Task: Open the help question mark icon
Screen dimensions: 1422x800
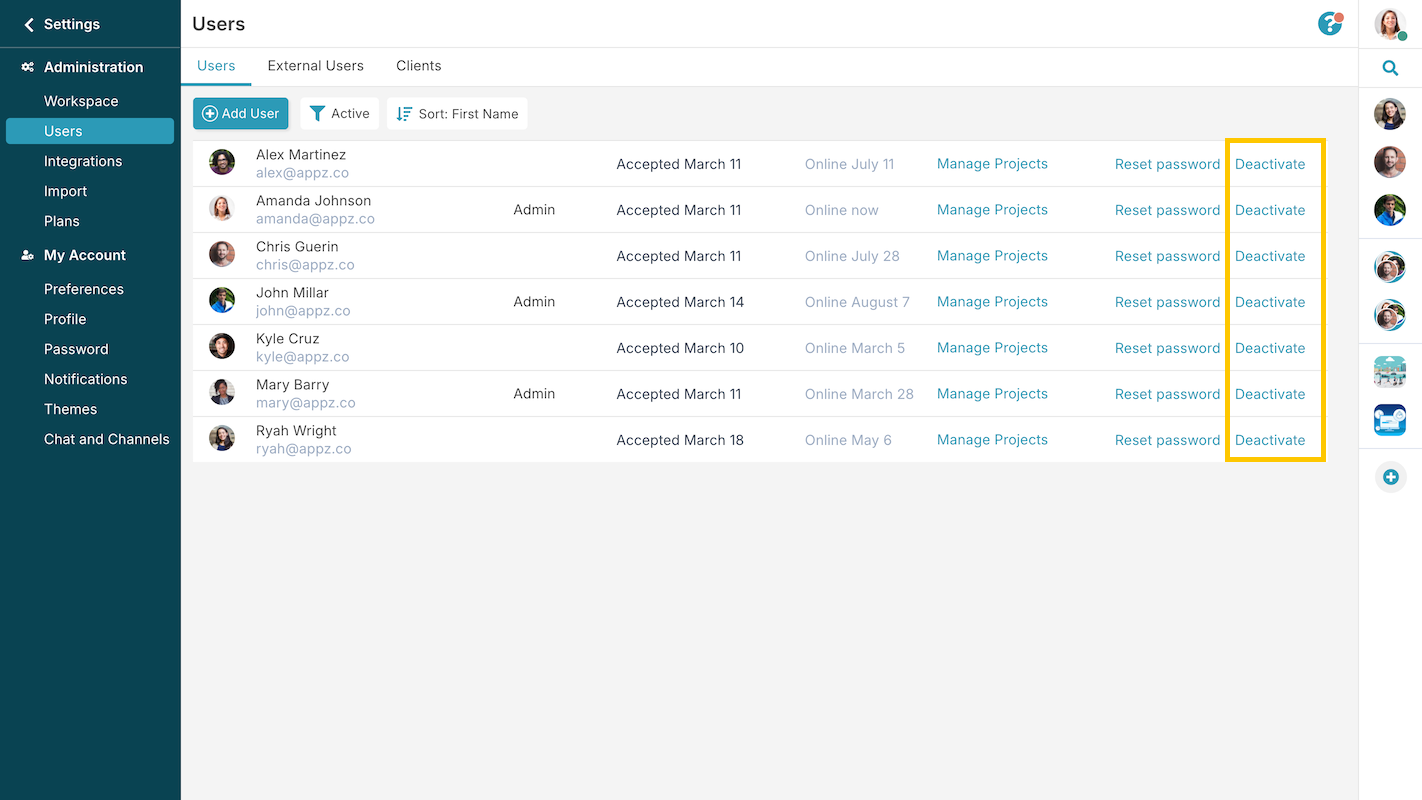Action: pyautogui.click(x=1330, y=23)
